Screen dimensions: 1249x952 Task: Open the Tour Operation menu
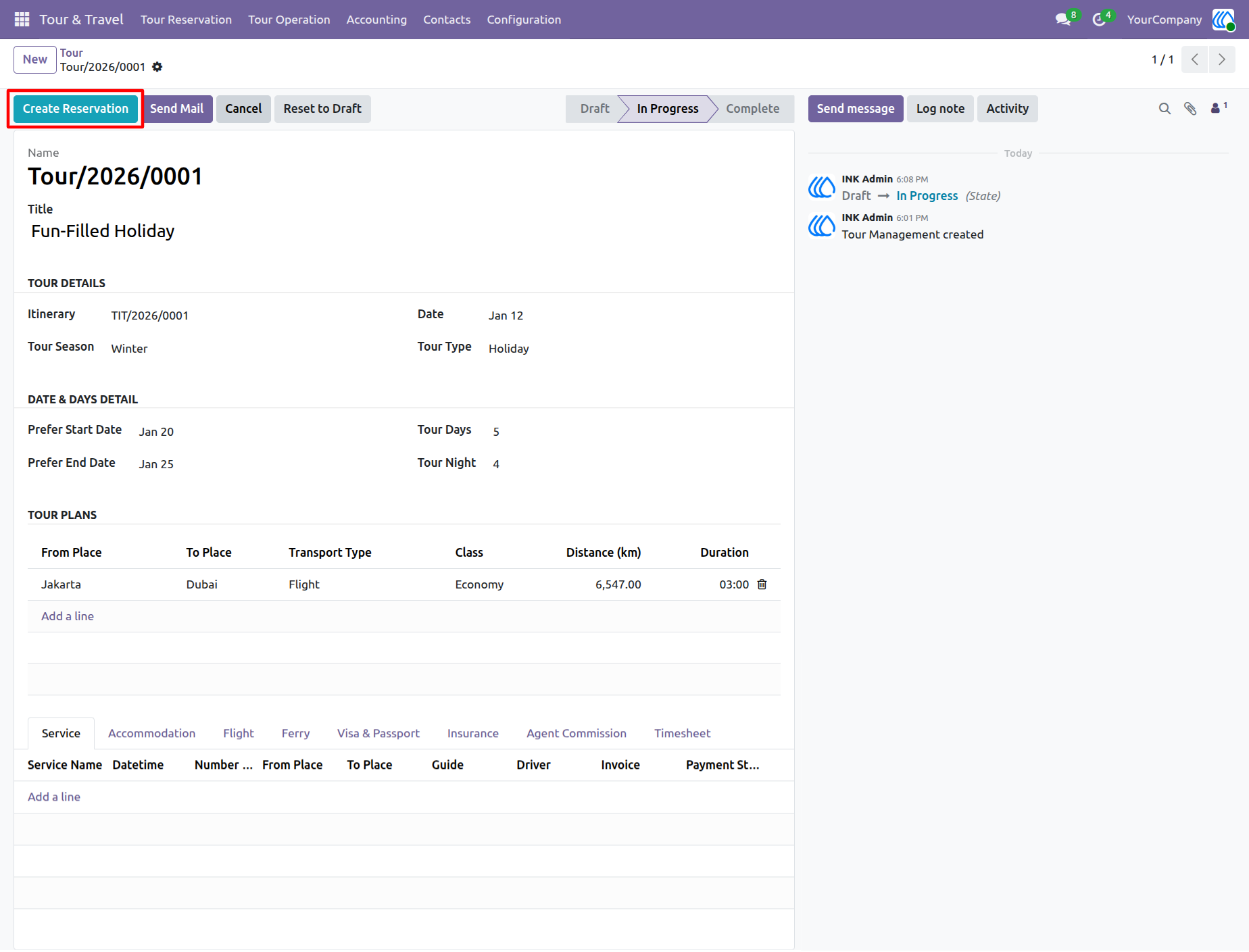point(289,20)
